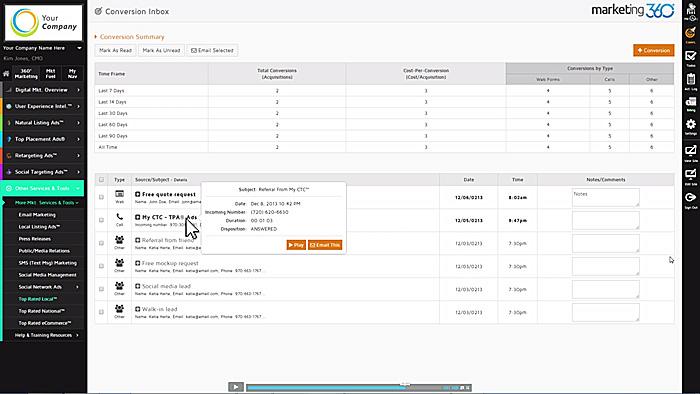
Task: Check the Social media lead row checkbox
Action: pos(101,289)
